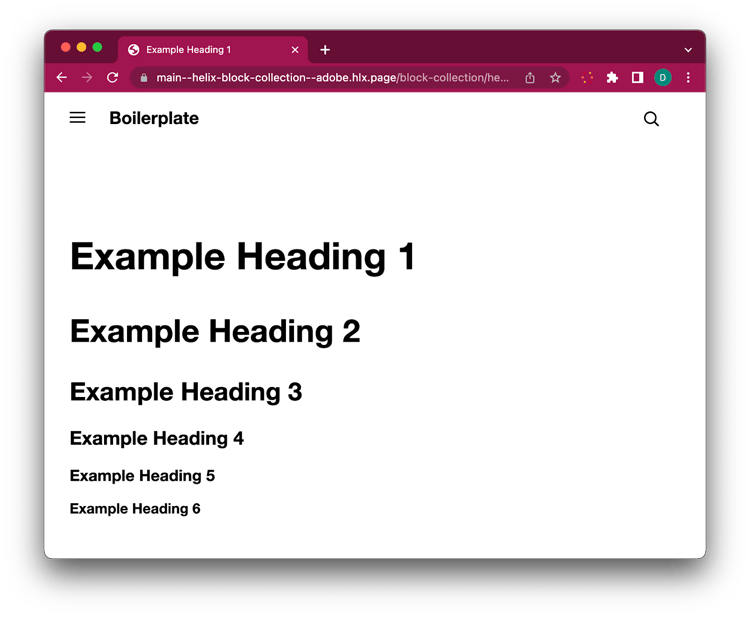The width and height of the screenshot is (750, 617).
Task: Click the Example Heading 3 text
Action: (186, 392)
